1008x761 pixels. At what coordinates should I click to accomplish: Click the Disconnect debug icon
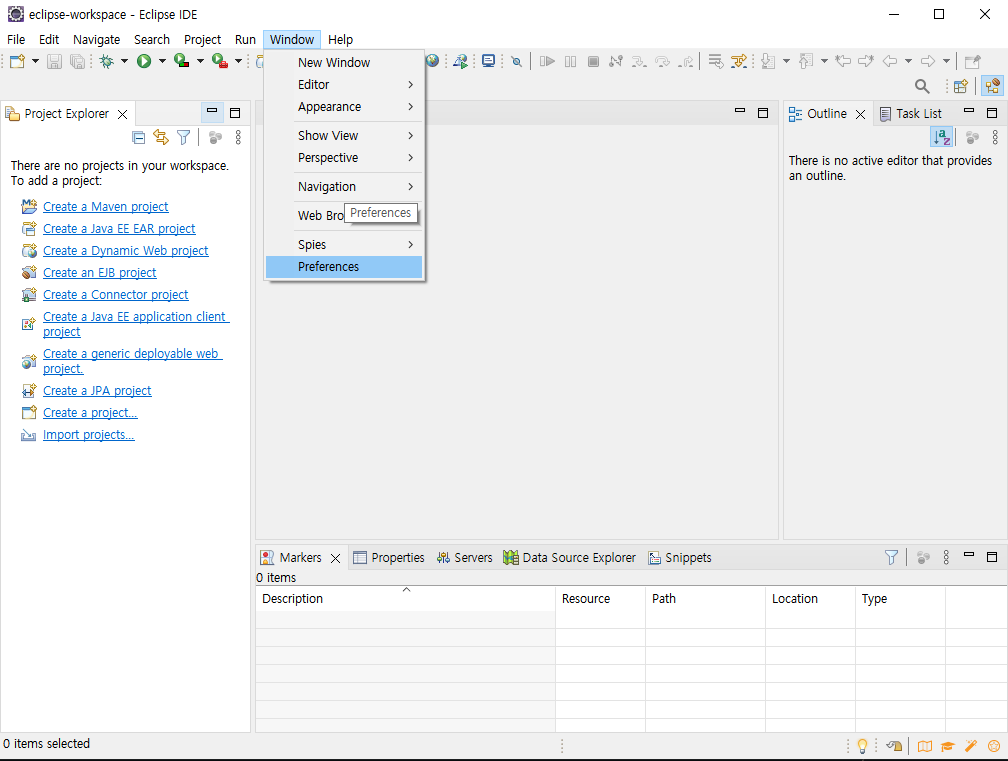pos(616,61)
